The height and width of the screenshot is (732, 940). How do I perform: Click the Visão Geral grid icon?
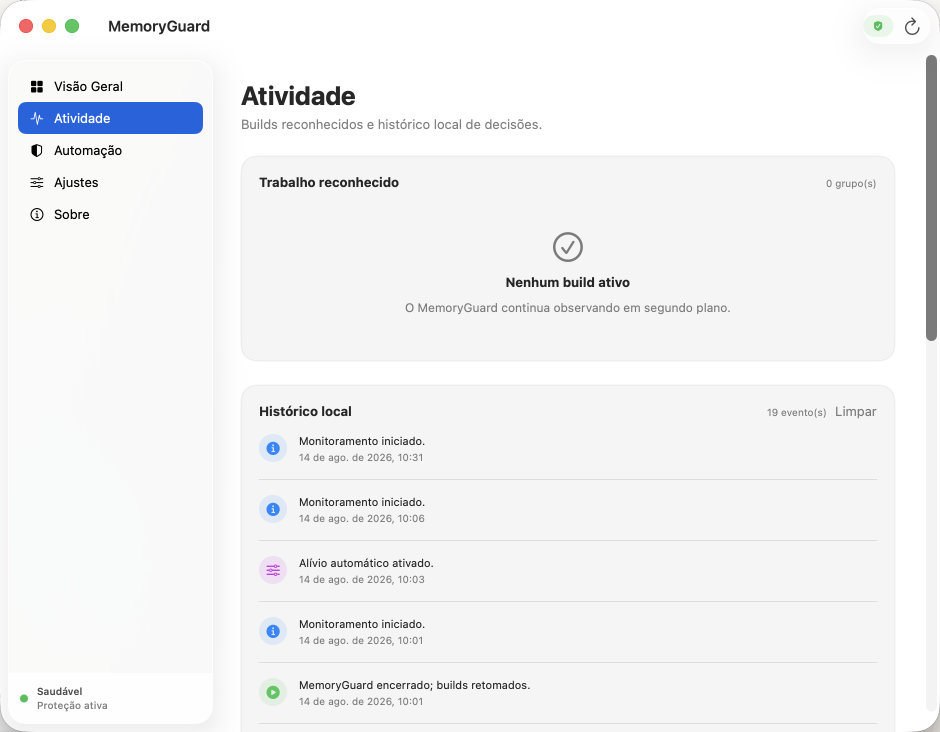pos(37,87)
